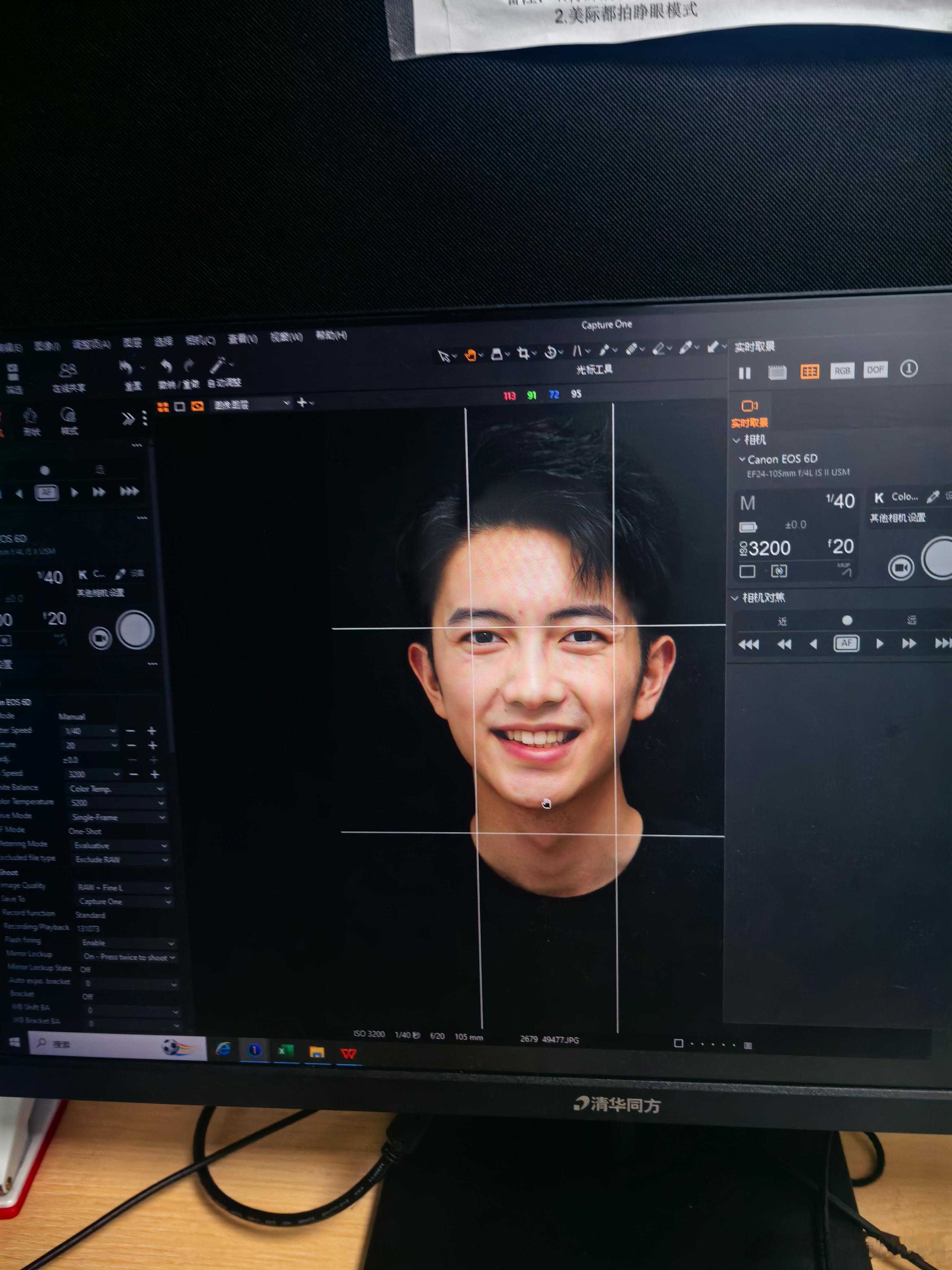Decrease ISO 3200 with minus button

pyautogui.click(x=134, y=775)
